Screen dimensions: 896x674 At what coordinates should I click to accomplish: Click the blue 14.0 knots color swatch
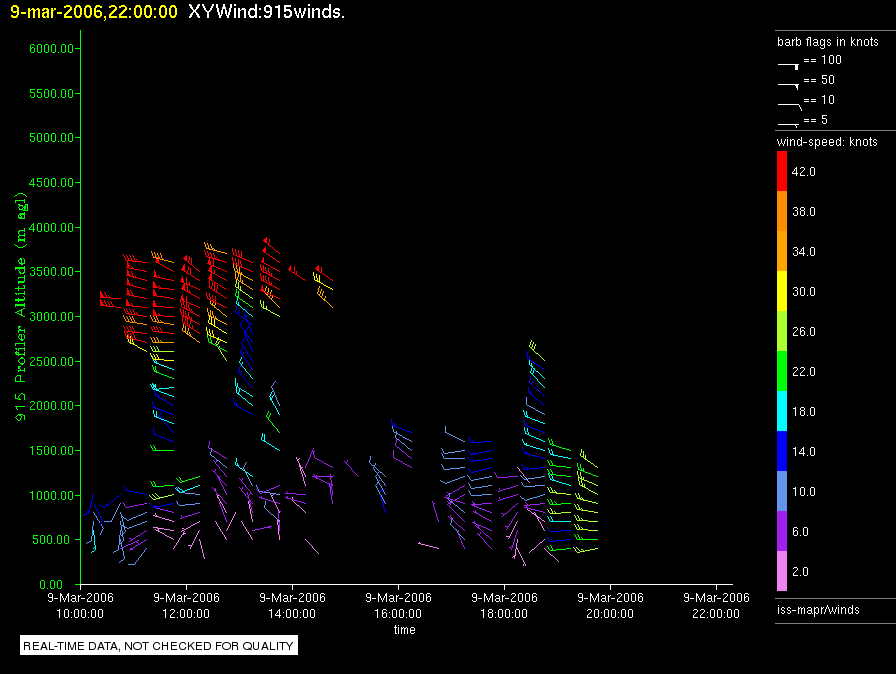783,452
